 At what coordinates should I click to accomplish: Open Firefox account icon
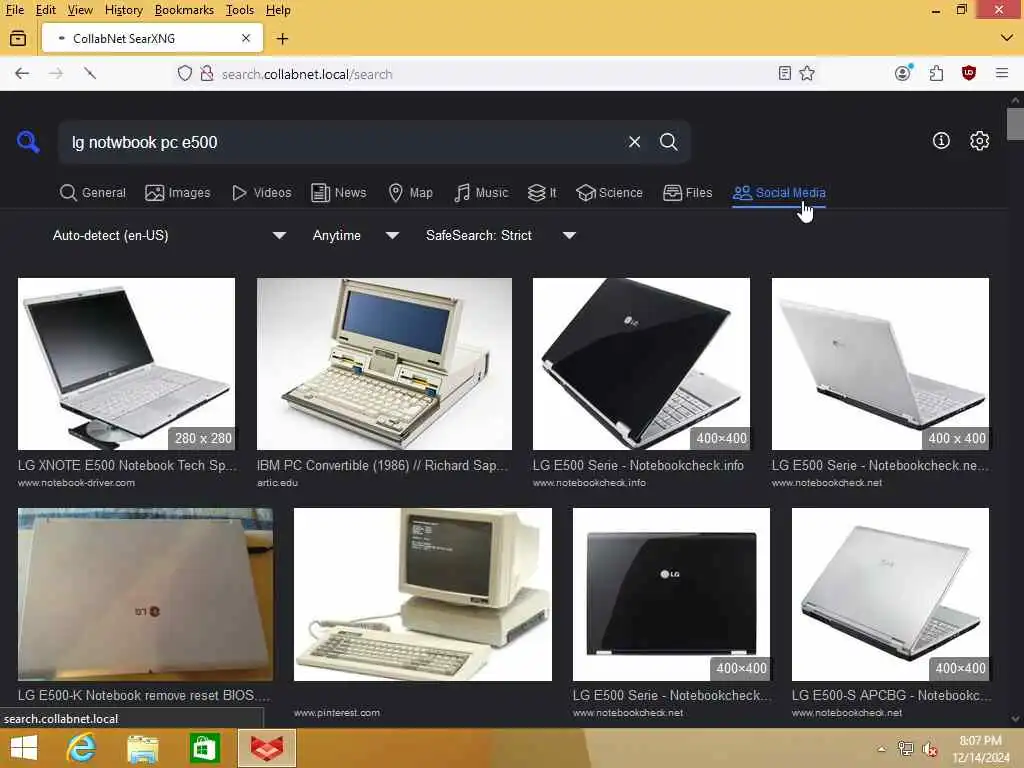(903, 72)
